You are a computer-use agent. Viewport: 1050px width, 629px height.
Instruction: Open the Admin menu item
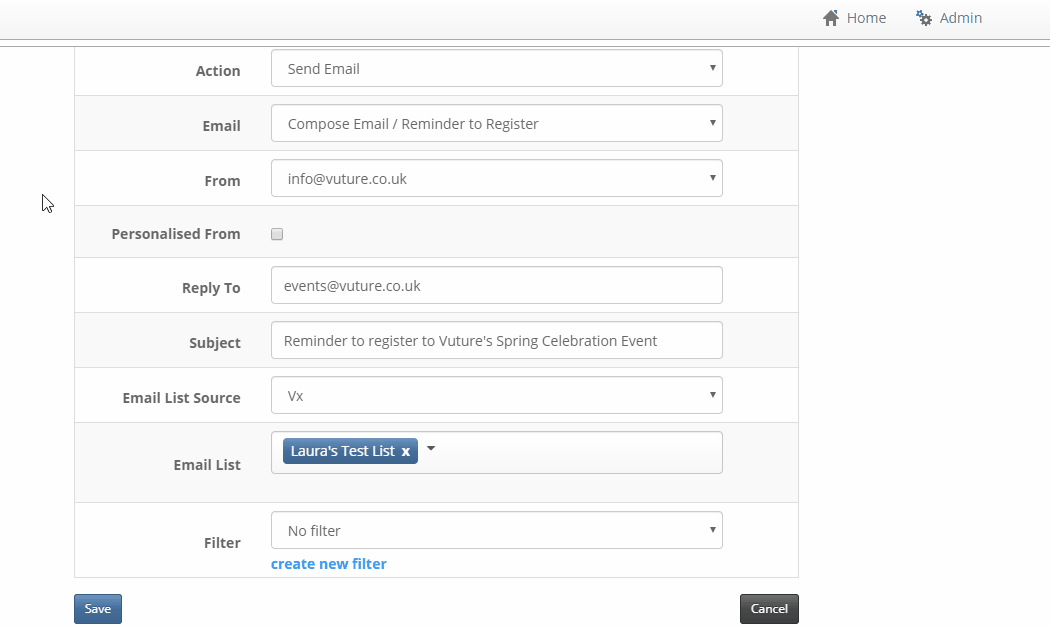949,18
